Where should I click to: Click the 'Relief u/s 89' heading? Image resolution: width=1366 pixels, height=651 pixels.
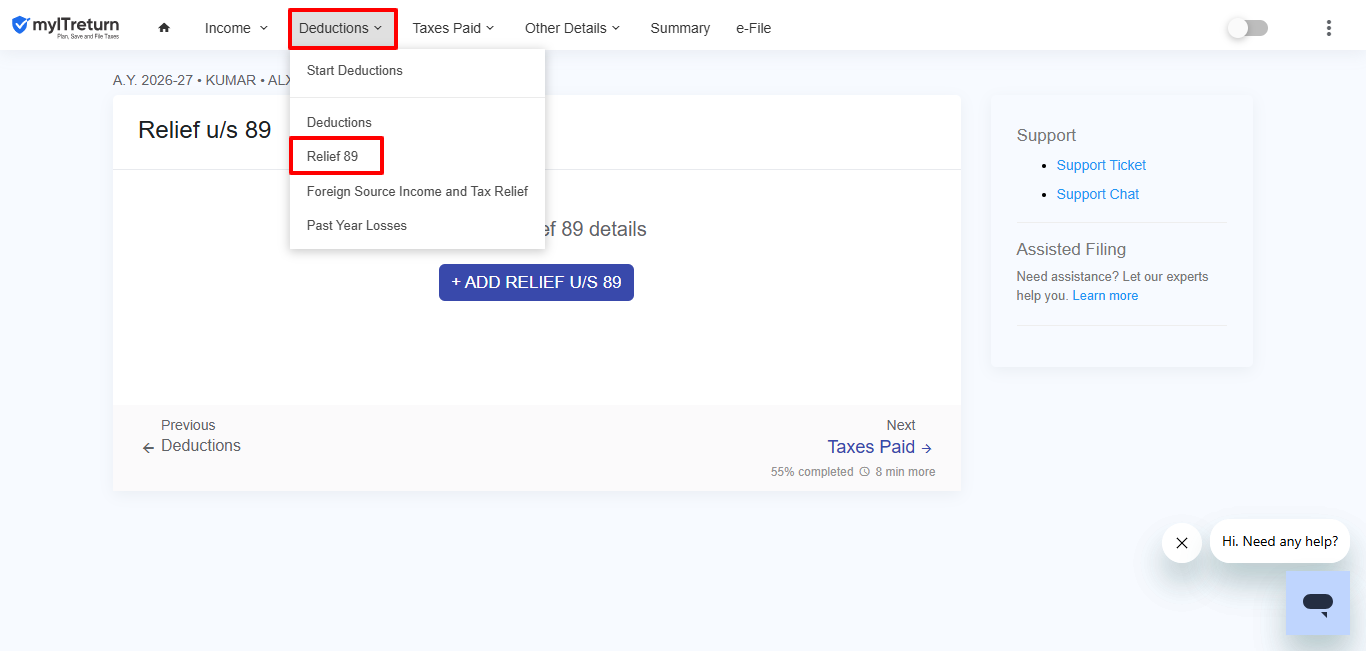pyautogui.click(x=205, y=130)
